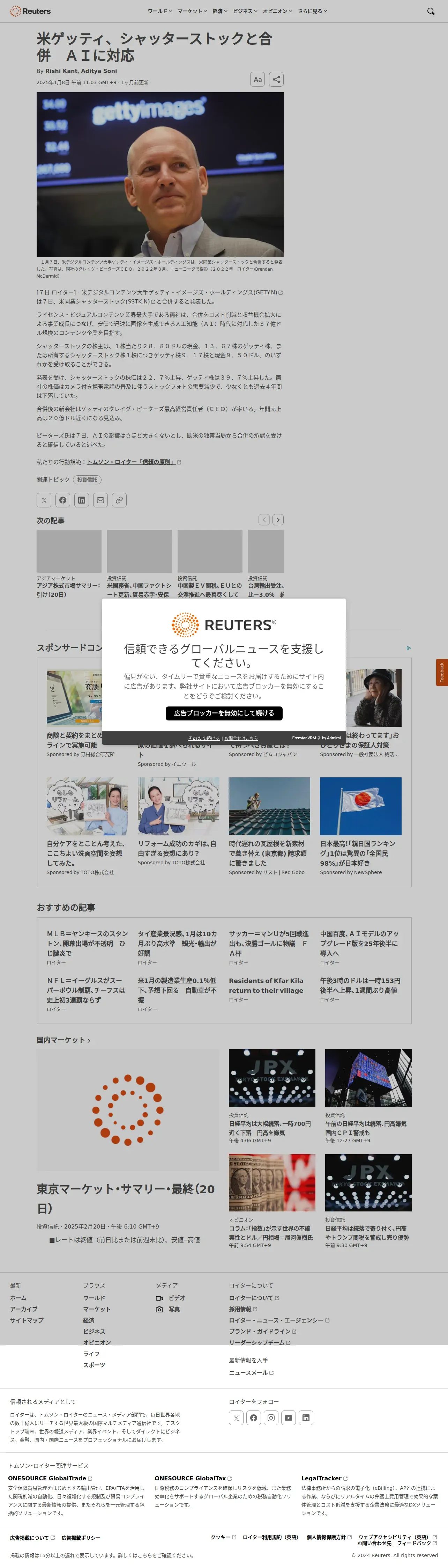Select 投資信託 related topic tag

tap(87, 479)
